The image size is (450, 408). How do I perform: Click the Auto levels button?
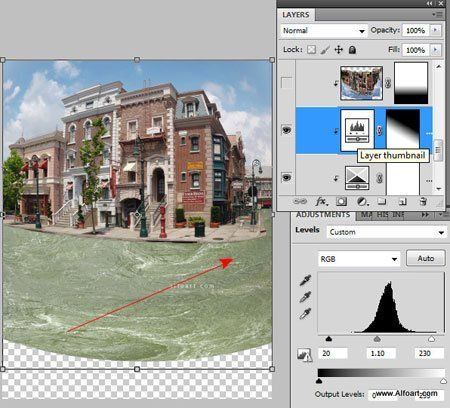426,258
